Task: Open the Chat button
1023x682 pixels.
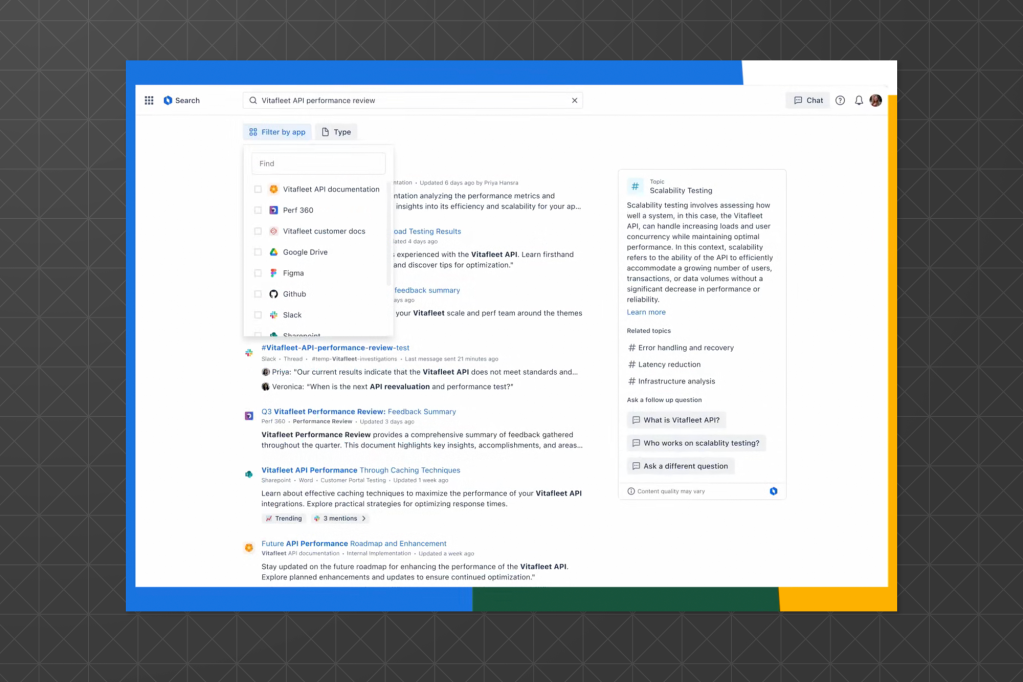Action: (x=808, y=101)
